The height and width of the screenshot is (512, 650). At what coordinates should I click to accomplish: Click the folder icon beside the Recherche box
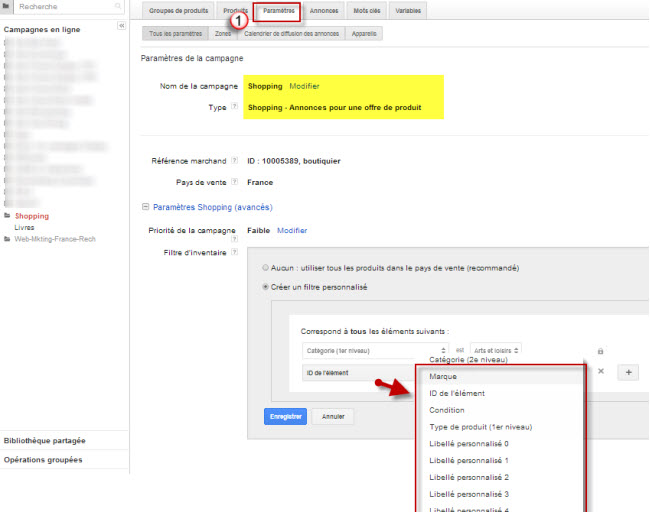pos(6,6)
